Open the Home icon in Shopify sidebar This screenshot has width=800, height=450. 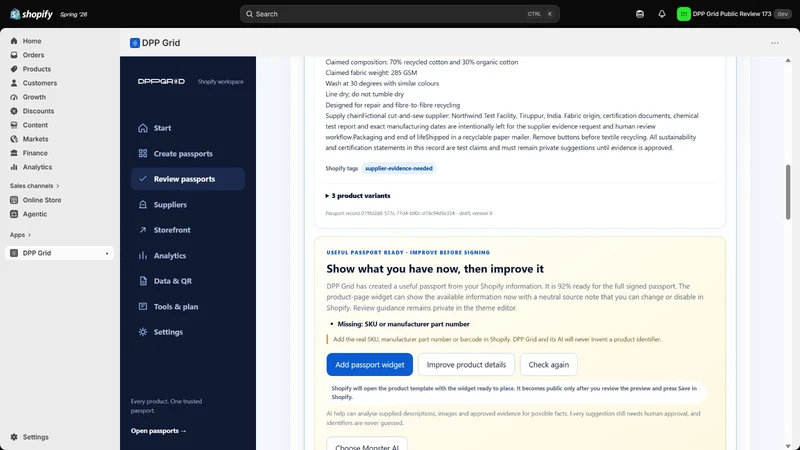click(x=14, y=41)
